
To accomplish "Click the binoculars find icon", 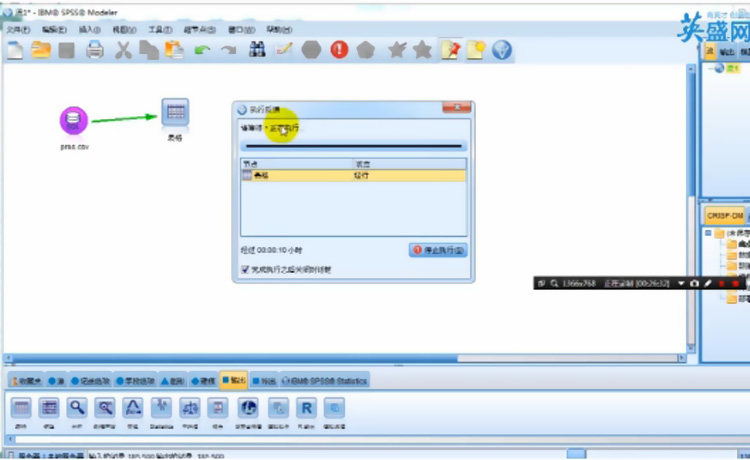I will (257, 49).
